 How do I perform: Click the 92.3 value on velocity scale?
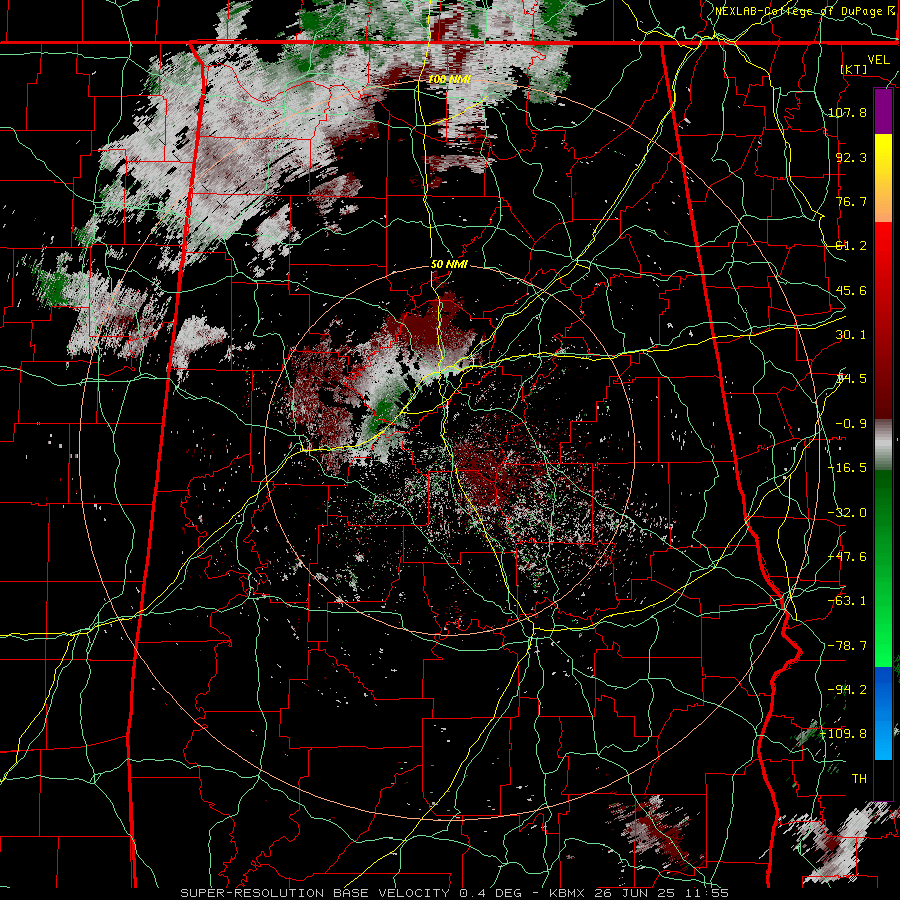851,157
